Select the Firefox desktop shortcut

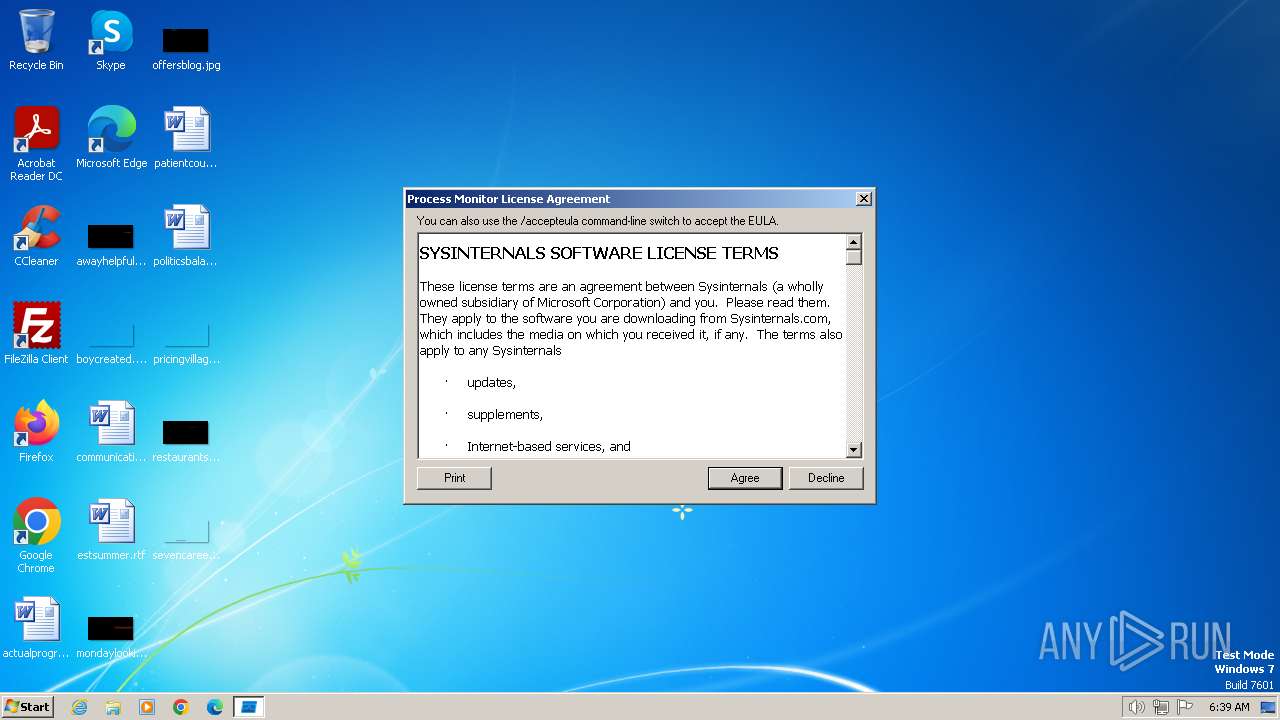pos(36,431)
